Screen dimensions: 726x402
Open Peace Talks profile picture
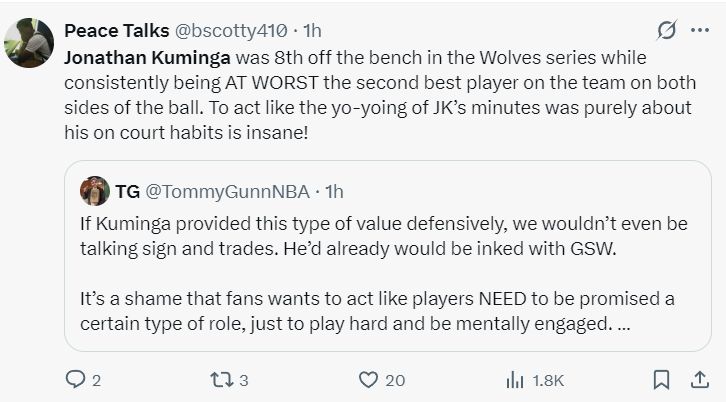[29, 43]
